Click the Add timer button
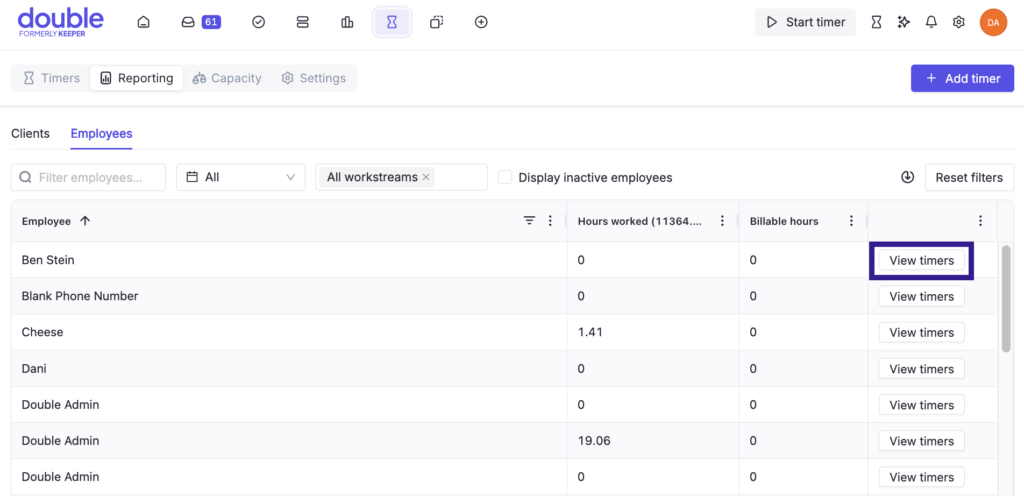 point(962,78)
